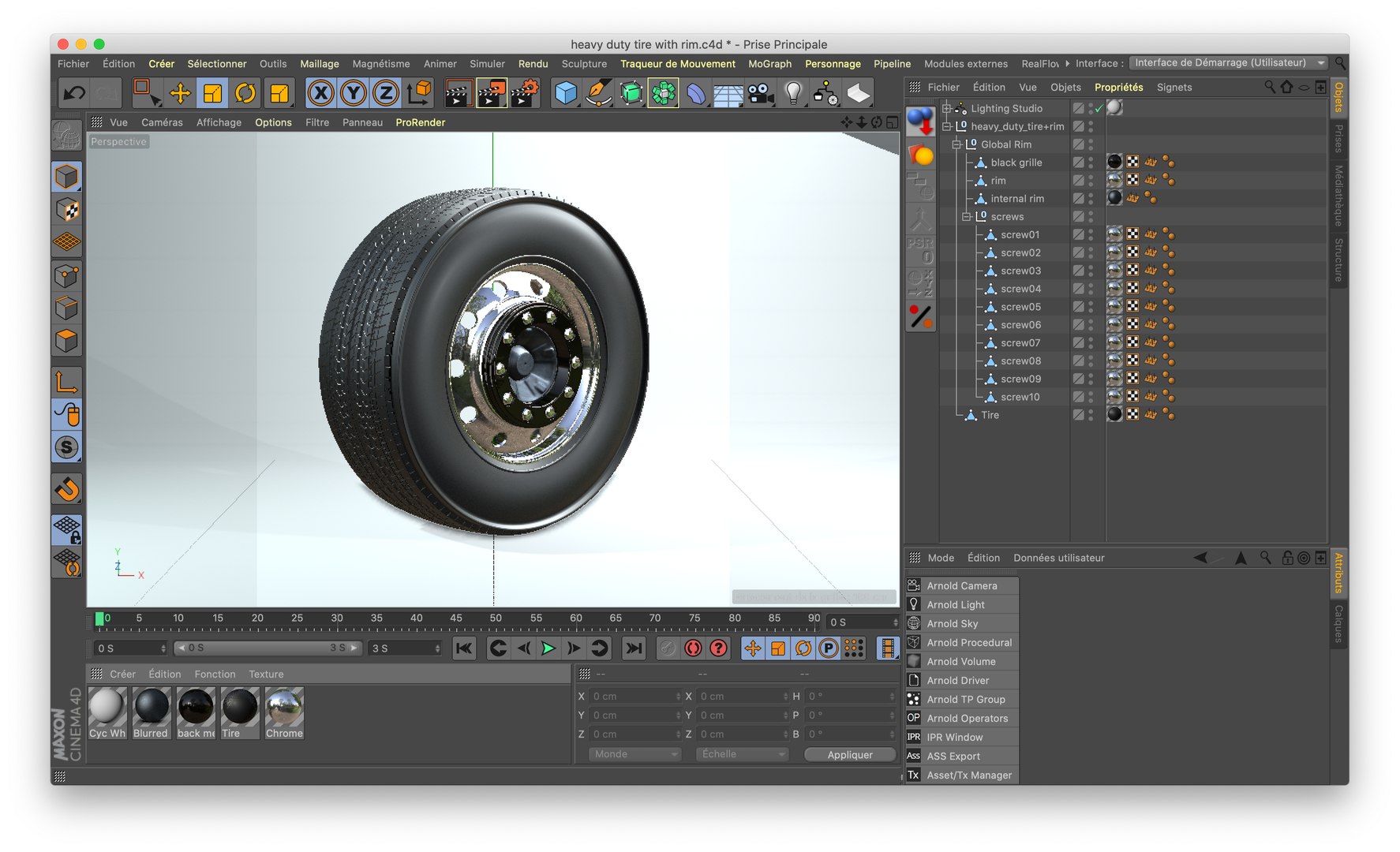Open Render Settings icon
Screen dimensions: 1400x852
524,93
